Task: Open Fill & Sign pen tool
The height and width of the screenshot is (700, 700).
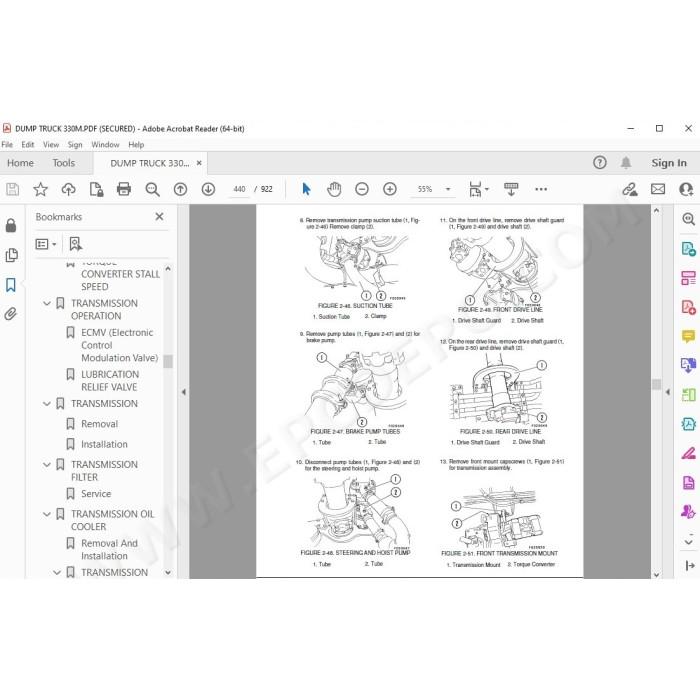Action: (688, 453)
